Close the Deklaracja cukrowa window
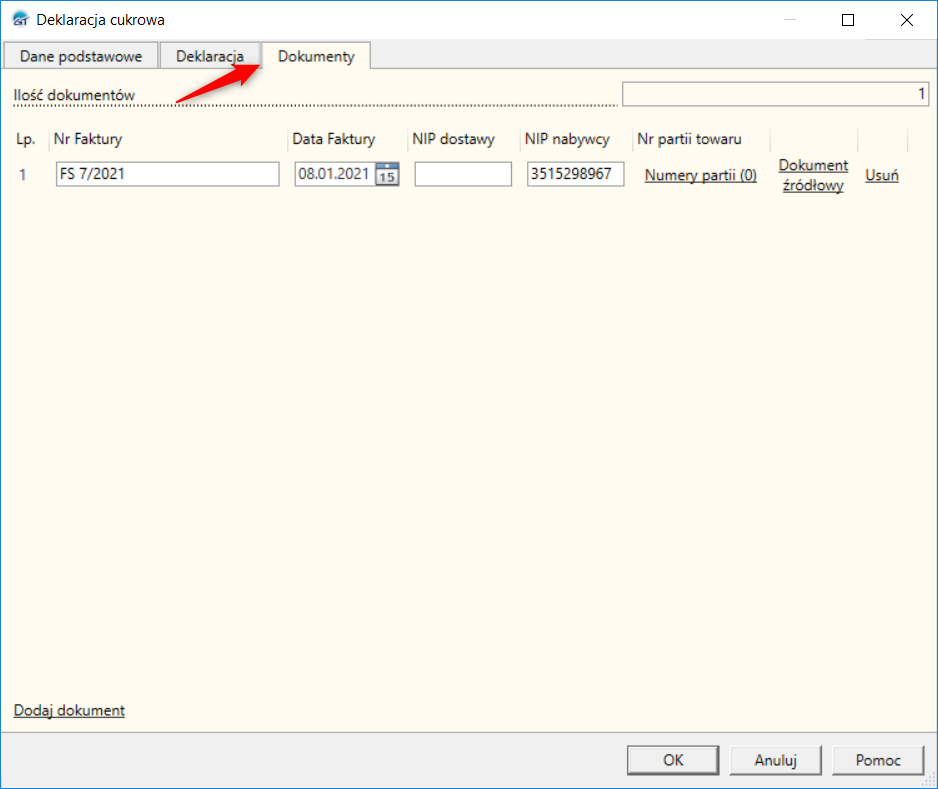Screen dimensions: 938x789 [x=906, y=20]
